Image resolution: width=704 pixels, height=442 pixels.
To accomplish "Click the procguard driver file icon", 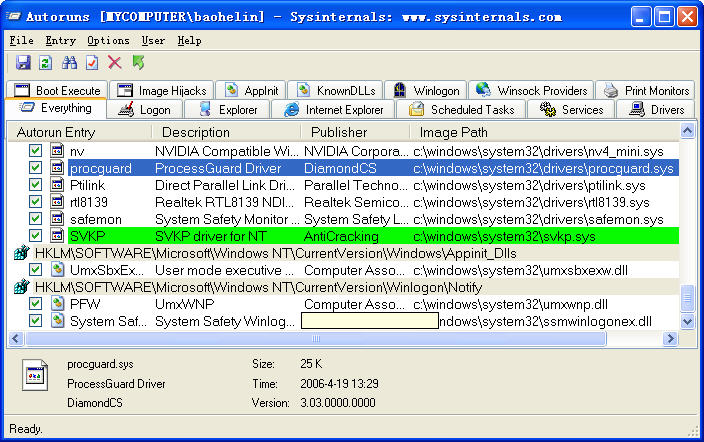I will click(57, 168).
